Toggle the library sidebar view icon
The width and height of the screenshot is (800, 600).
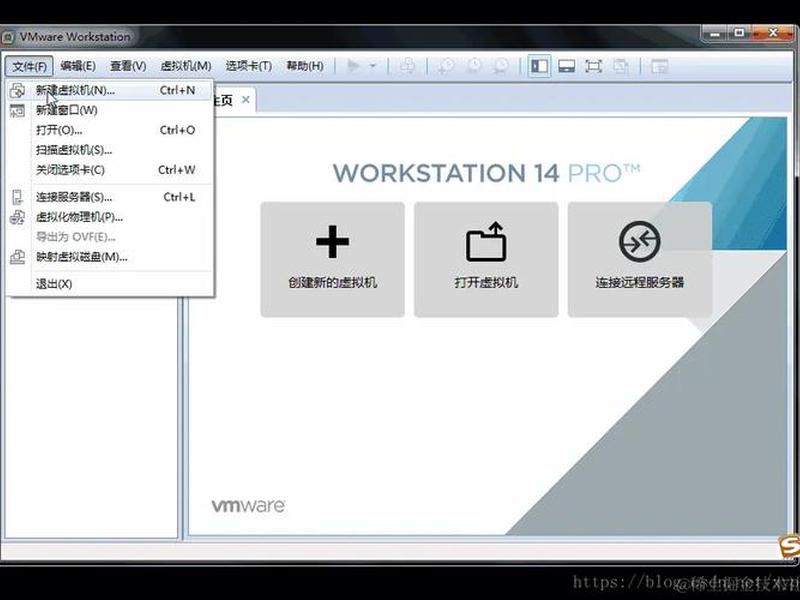539,66
